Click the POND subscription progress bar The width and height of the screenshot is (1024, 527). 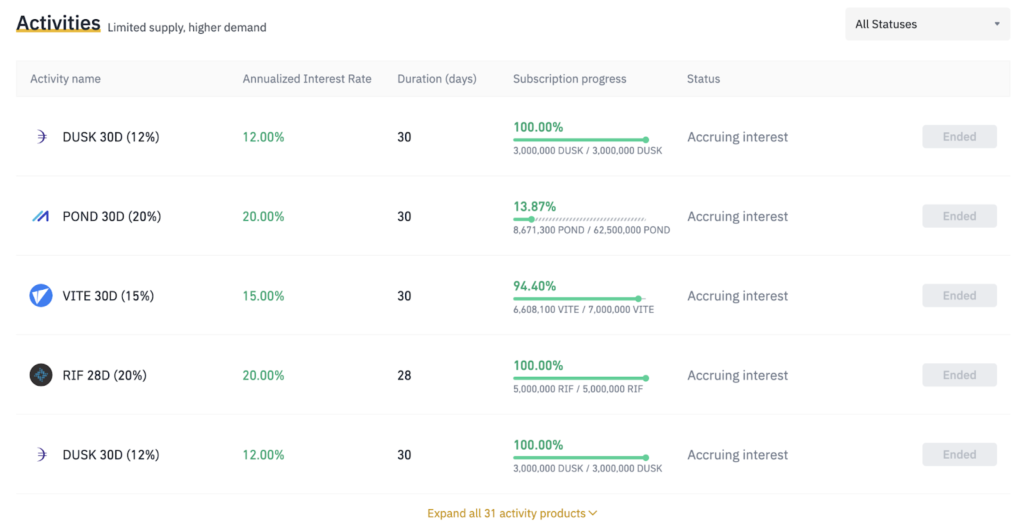coord(580,219)
